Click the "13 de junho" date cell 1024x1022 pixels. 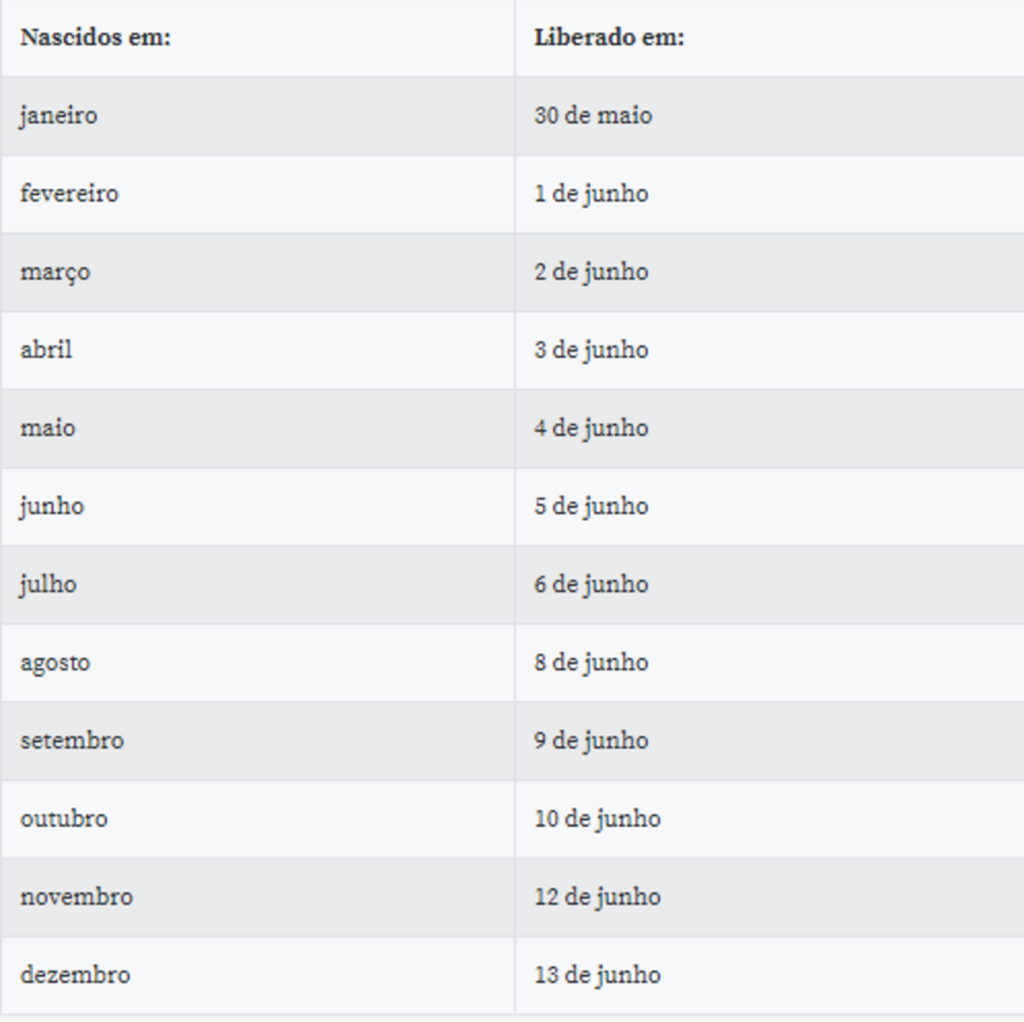click(x=597, y=974)
